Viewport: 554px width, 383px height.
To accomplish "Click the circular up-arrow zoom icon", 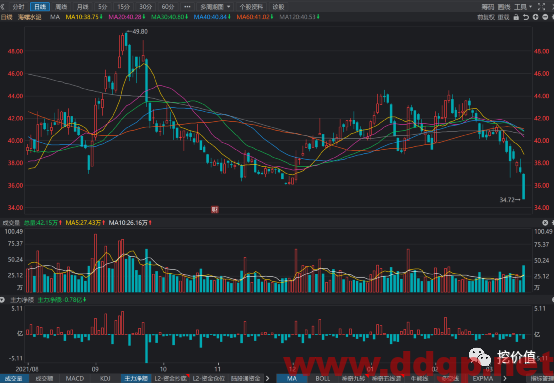I will click(536, 17).
